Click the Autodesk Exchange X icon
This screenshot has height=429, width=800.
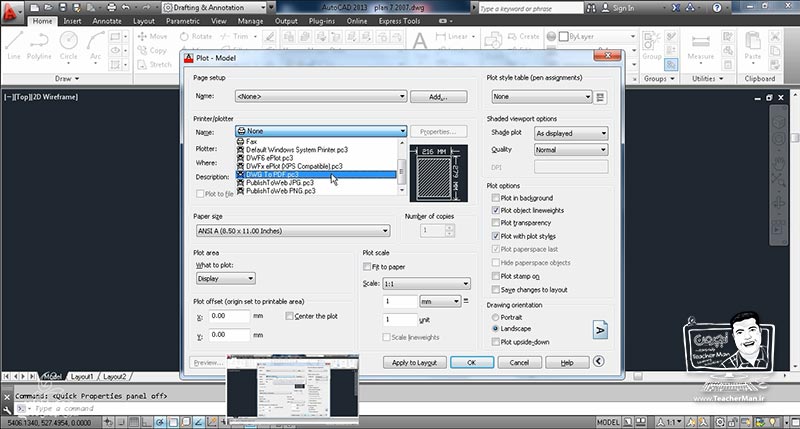click(676, 8)
